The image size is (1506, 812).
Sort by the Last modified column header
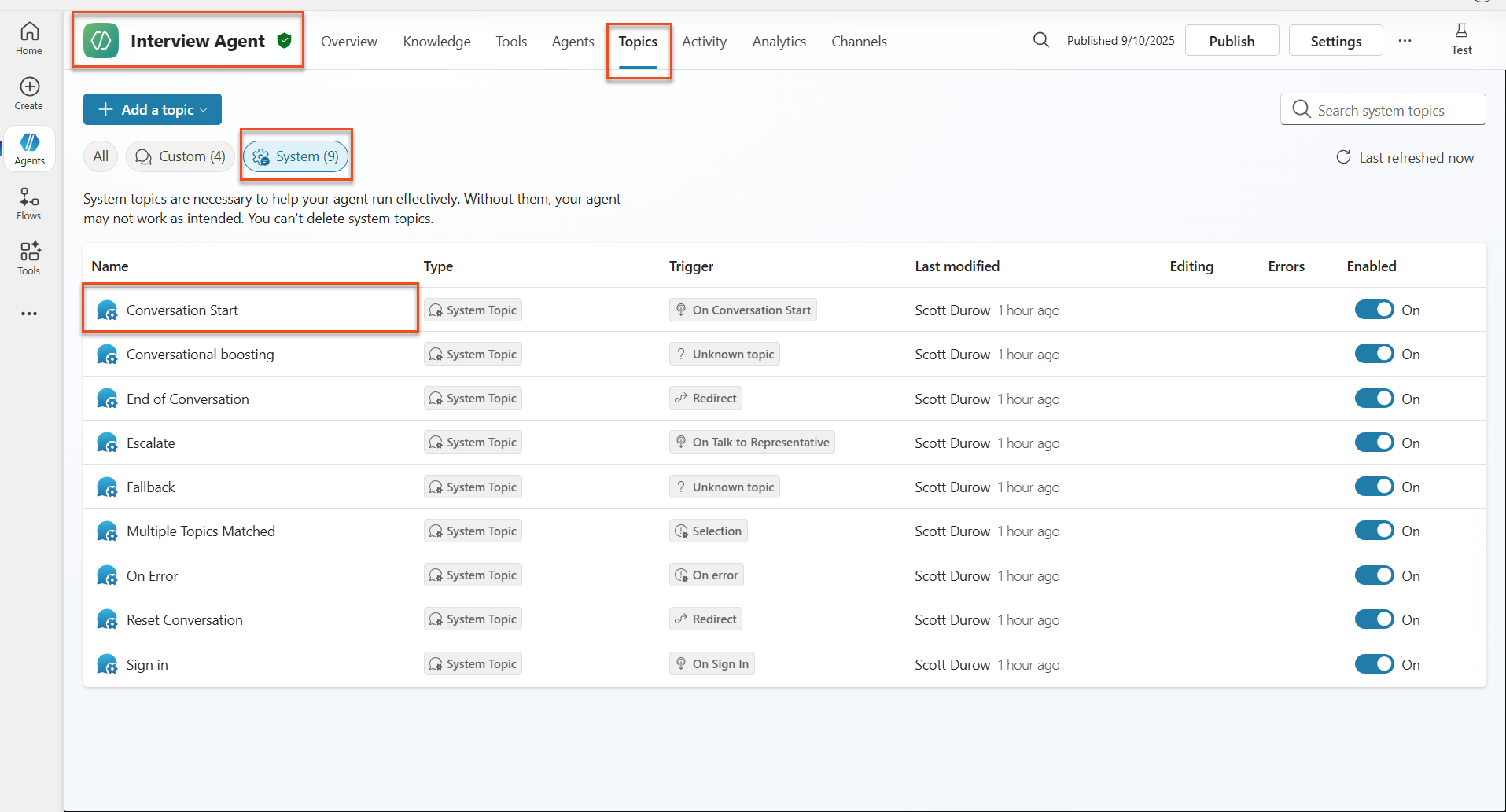(957, 266)
